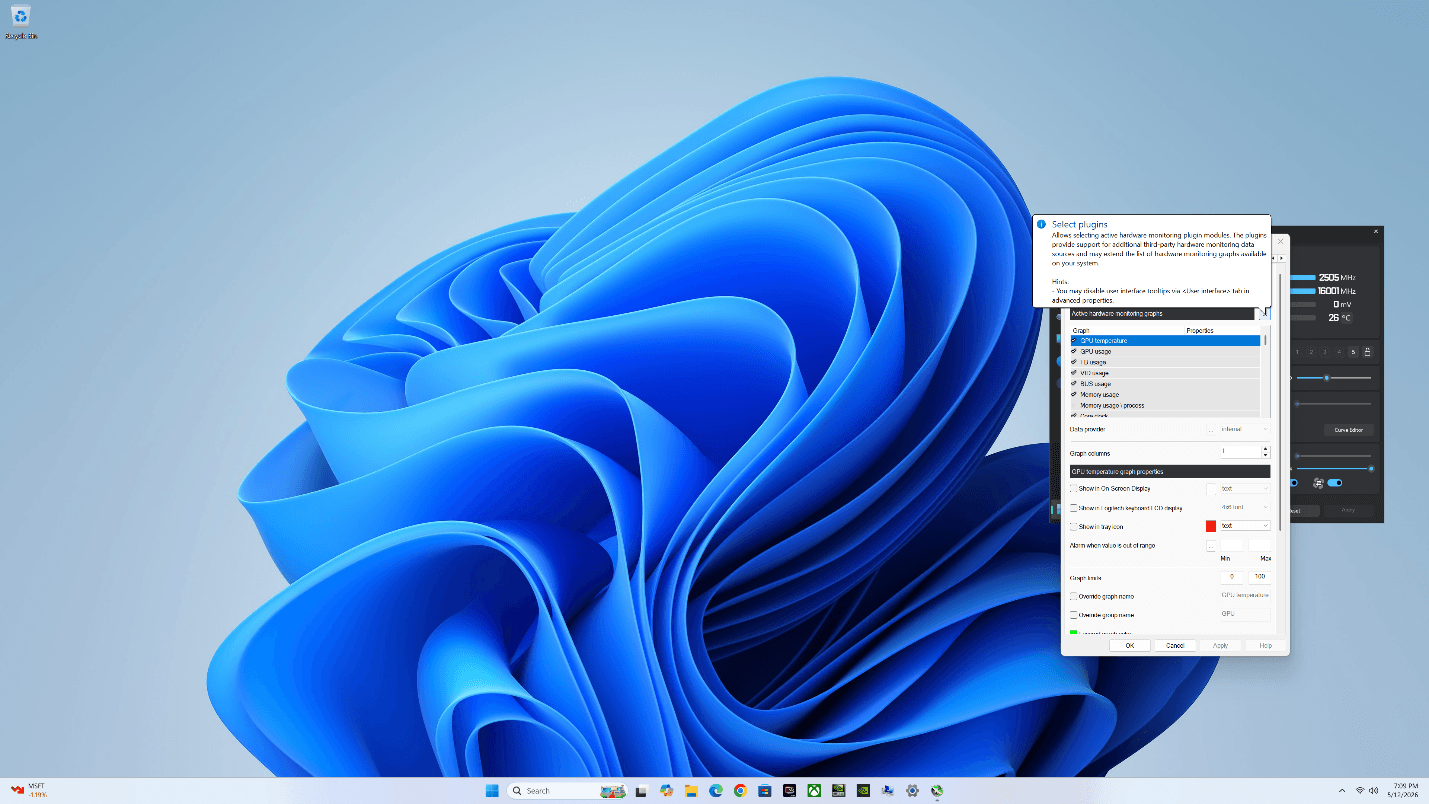Image resolution: width=1429 pixels, height=804 pixels.
Task: Open Copilot icon on taskbar
Action: pyautogui.click(x=667, y=790)
